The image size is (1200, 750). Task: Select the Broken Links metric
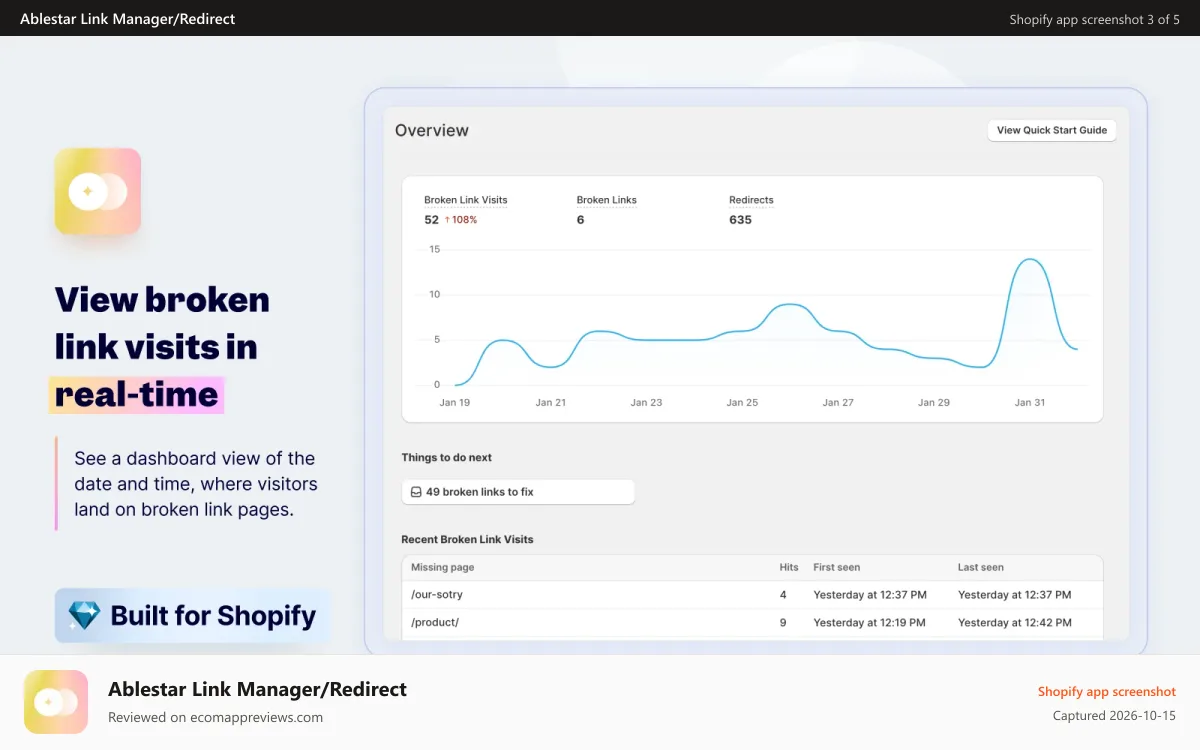606,200
